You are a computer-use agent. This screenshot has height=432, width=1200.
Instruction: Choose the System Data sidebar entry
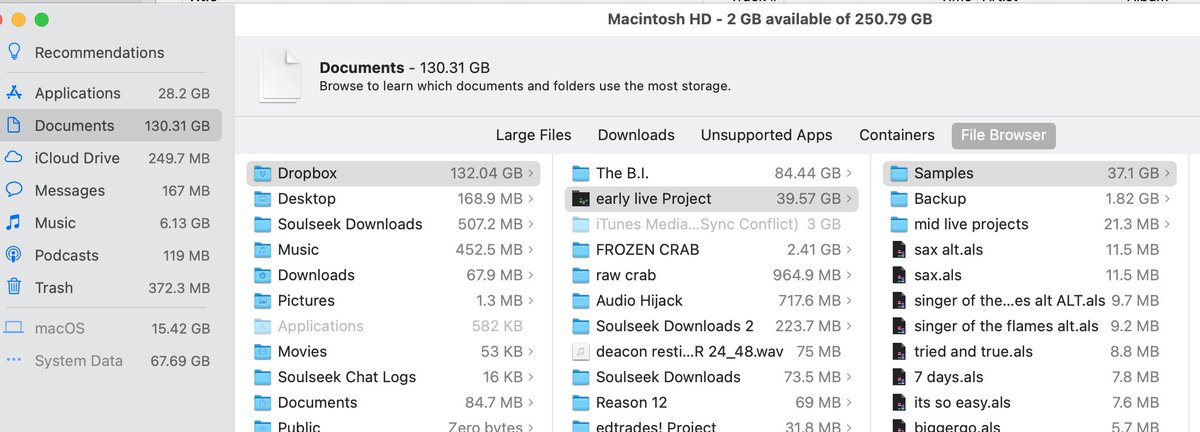point(111,361)
